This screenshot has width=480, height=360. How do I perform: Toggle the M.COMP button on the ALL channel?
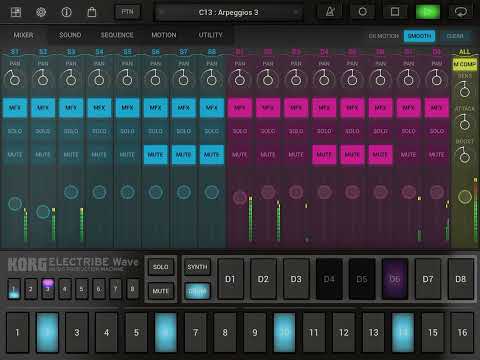tap(465, 64)
